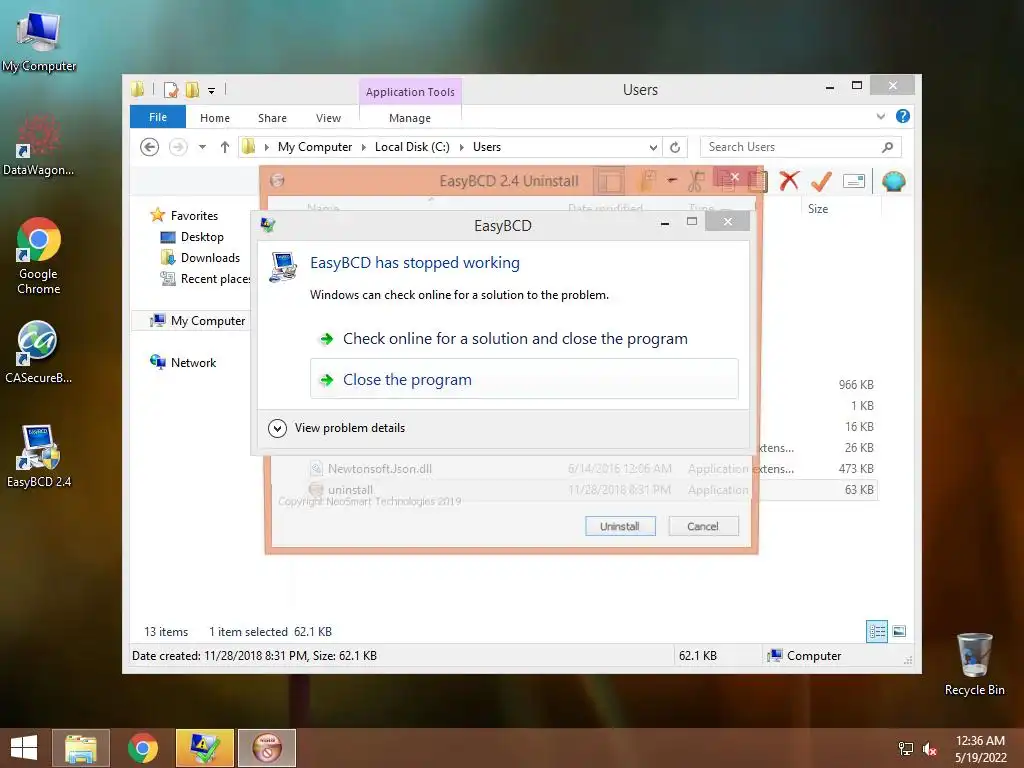Switch to details view in Explorer status bar
Image resolution: width=1024 pixels, height=768 pixels.
tap(876, 631)
